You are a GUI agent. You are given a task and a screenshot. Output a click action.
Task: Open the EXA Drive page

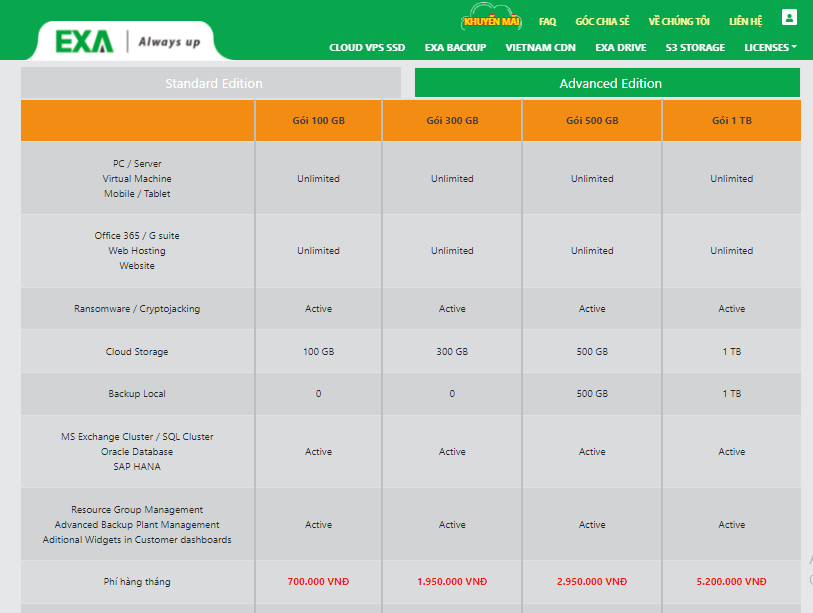click(621, 47)
